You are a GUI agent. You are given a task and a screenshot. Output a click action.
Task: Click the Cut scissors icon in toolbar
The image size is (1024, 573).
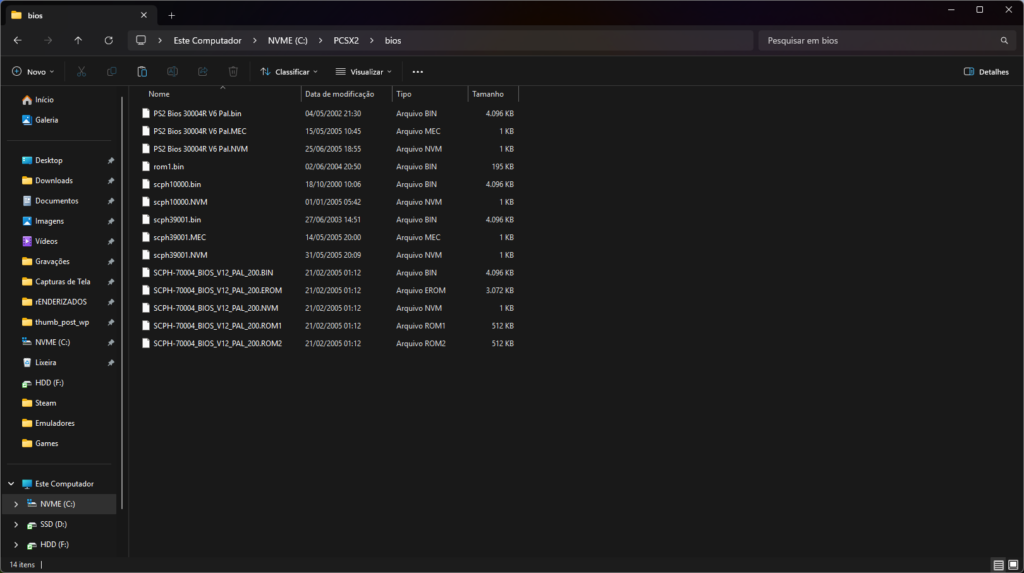(x=81, y=72)
